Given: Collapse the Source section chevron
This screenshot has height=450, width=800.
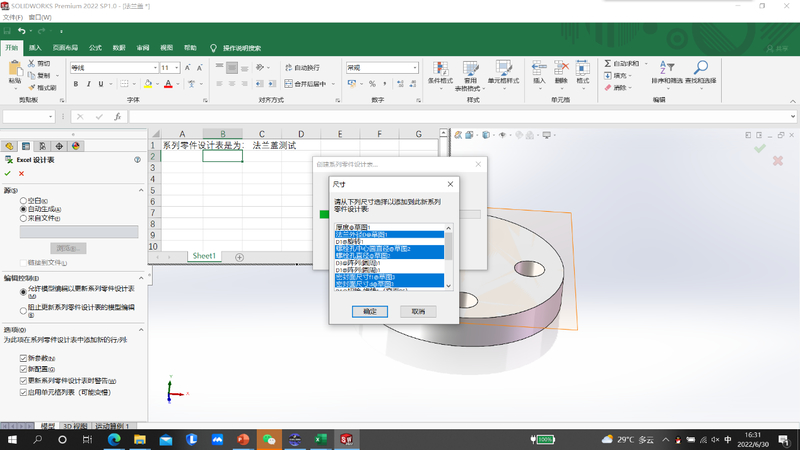Looking at the screenshot, I should pos(141,190).
